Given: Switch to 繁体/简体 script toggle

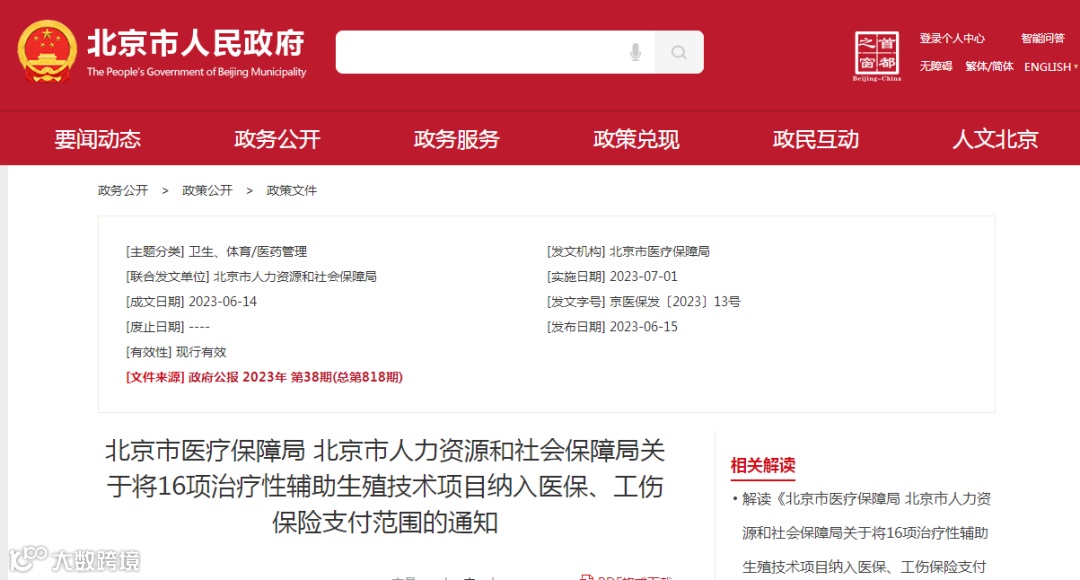Looking at the screenshot, I should point(989,66).
